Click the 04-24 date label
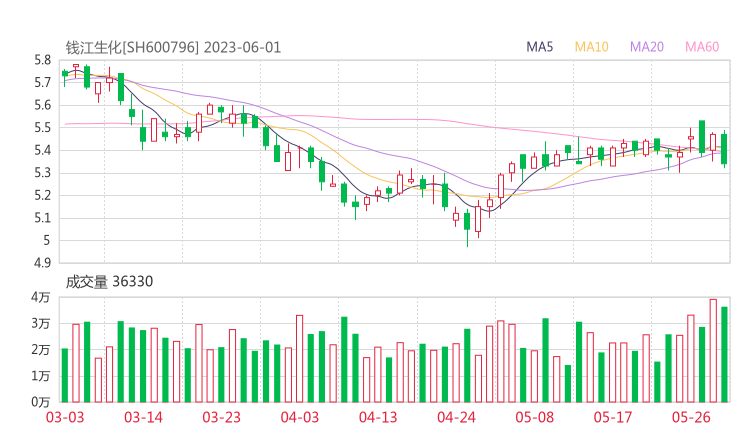 [x=456, y=417]
